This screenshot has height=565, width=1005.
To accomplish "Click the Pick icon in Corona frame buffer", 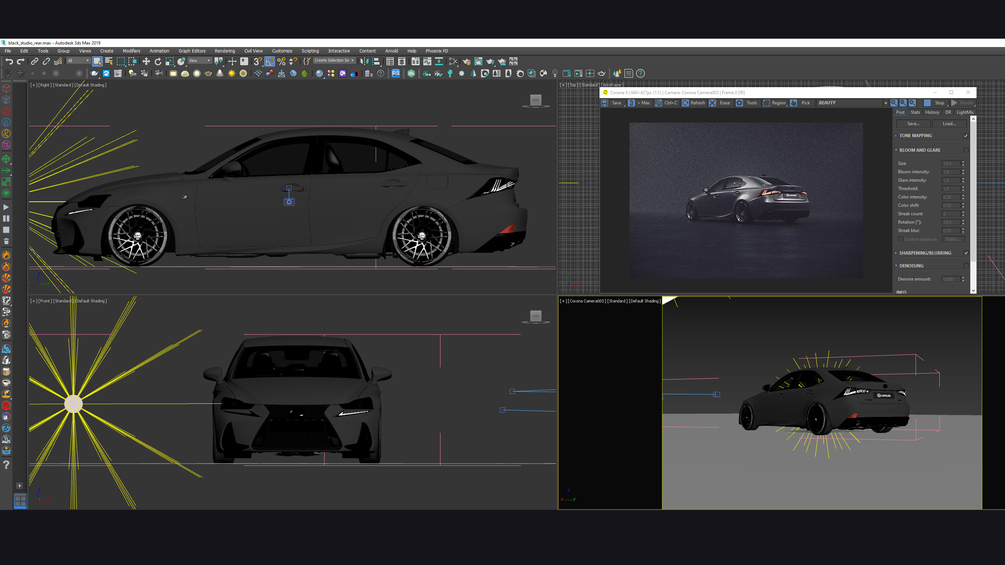I will coord(794,103).
